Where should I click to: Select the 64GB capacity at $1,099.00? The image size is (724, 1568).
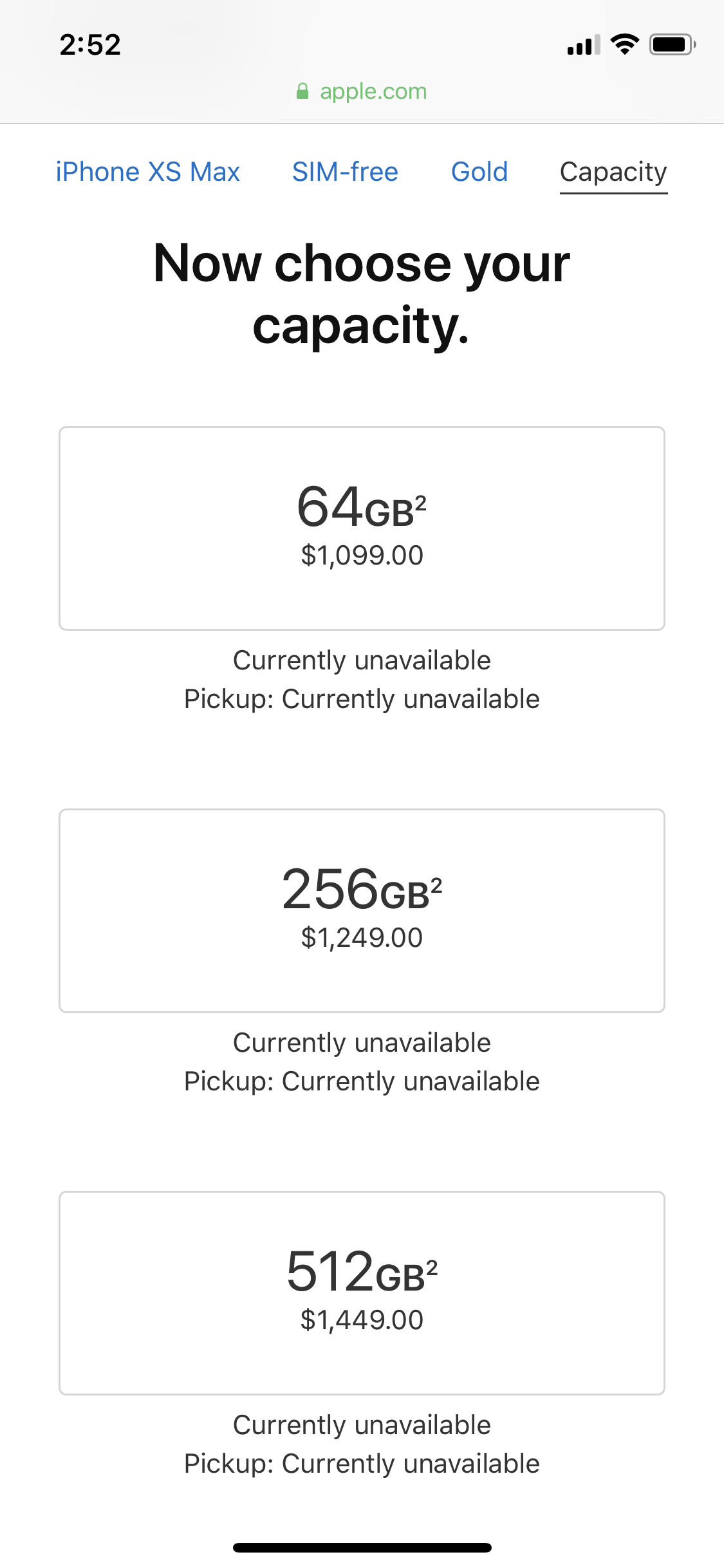tap(362, 528)
